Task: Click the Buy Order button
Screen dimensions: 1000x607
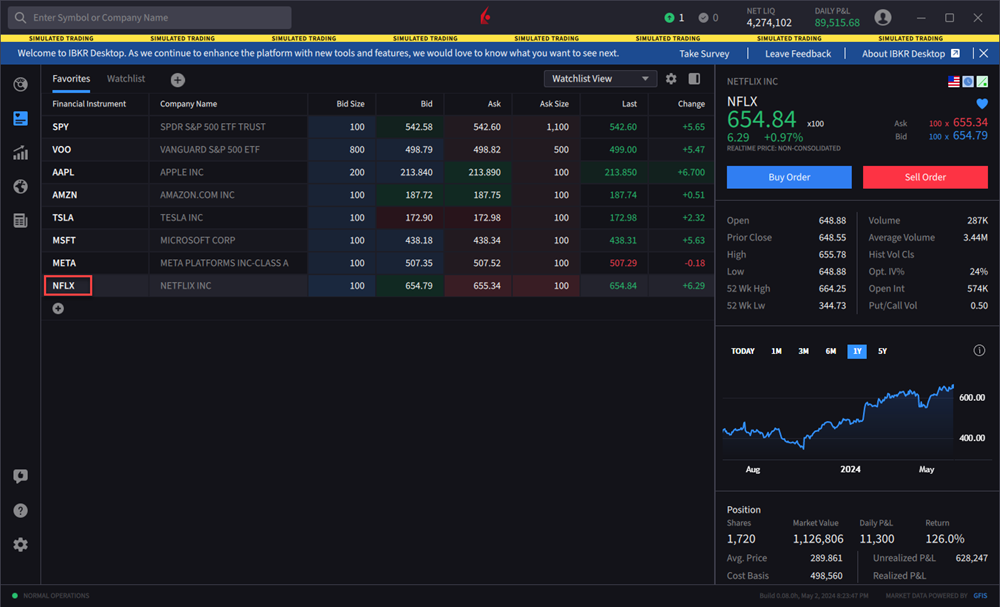Action: [x=789, y=177]
